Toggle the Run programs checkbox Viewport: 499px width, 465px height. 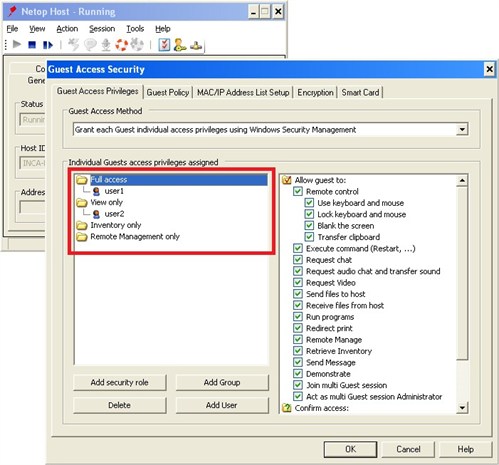pos(298,317)
